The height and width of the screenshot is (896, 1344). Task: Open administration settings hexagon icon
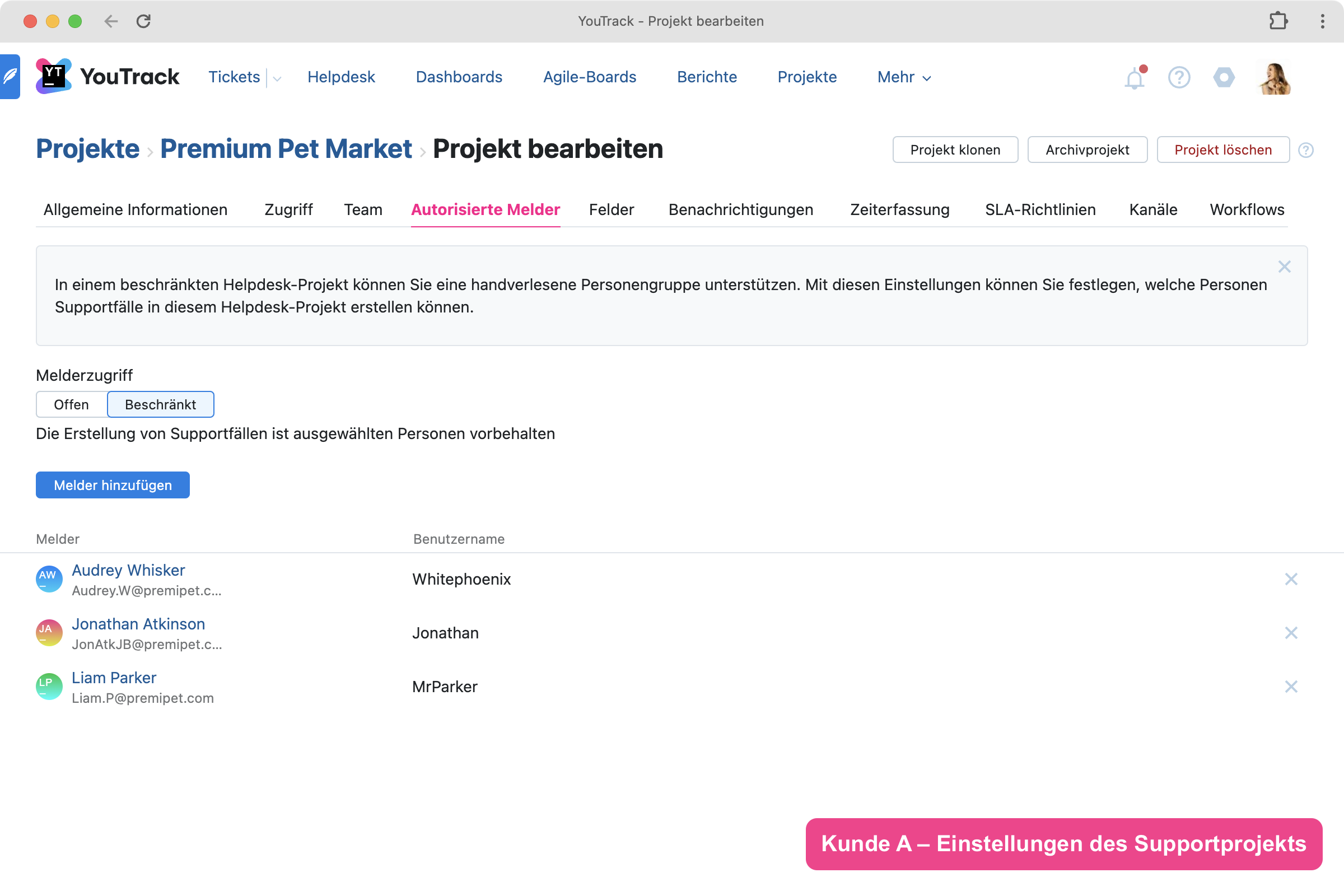[1224, 77]
